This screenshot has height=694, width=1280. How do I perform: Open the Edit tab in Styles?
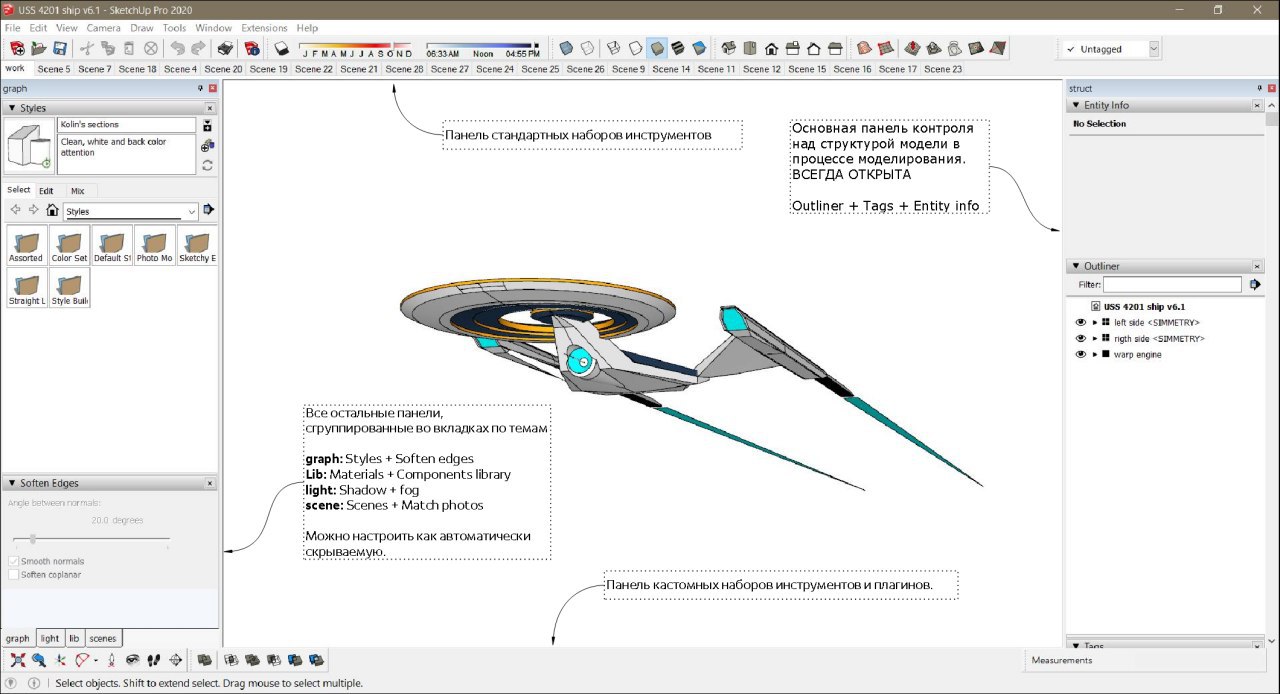pyautogui.click(x=47, y=190)
